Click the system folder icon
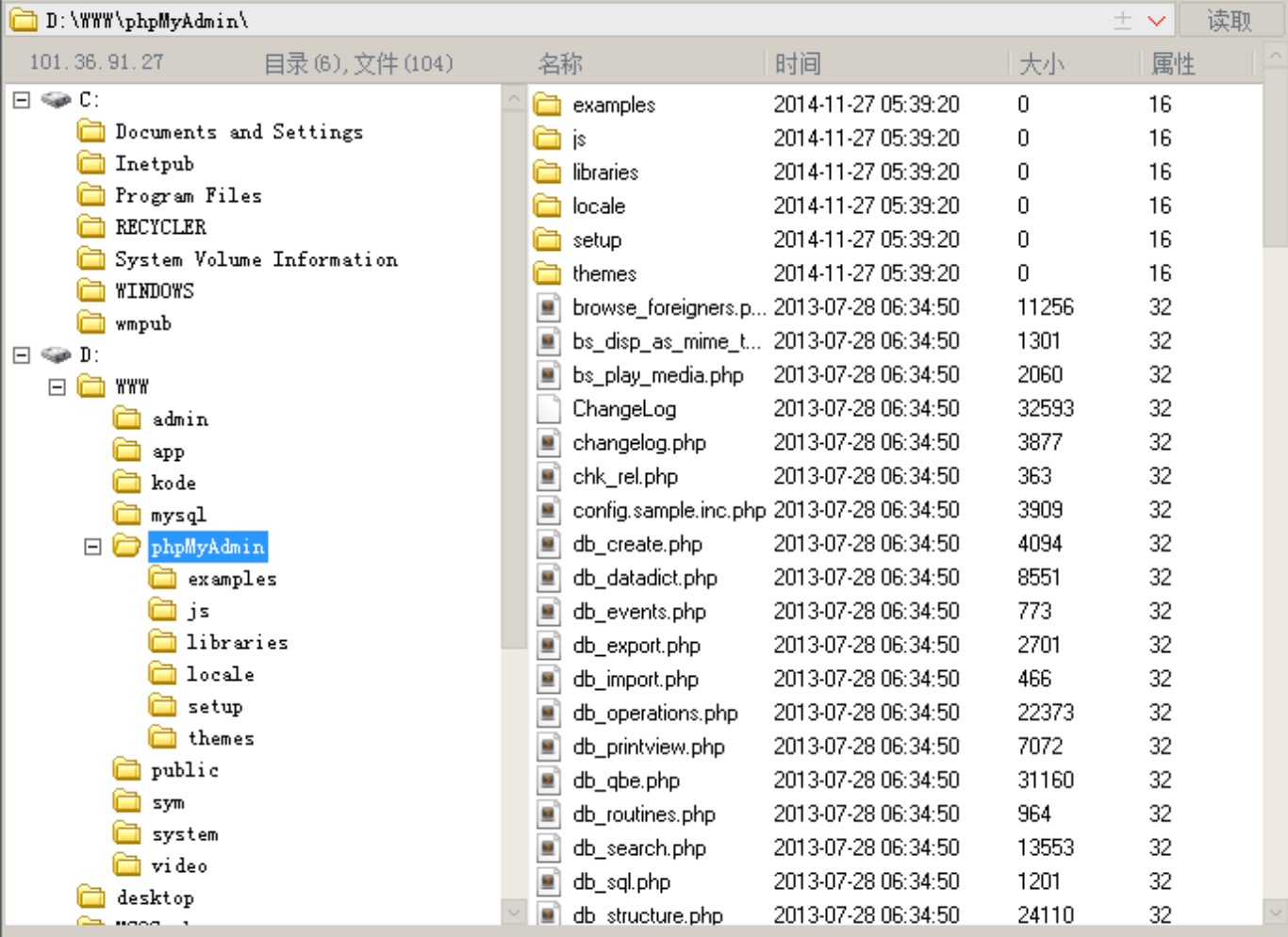The height and width of the screenshot is (937, 1288). (126, 833)
